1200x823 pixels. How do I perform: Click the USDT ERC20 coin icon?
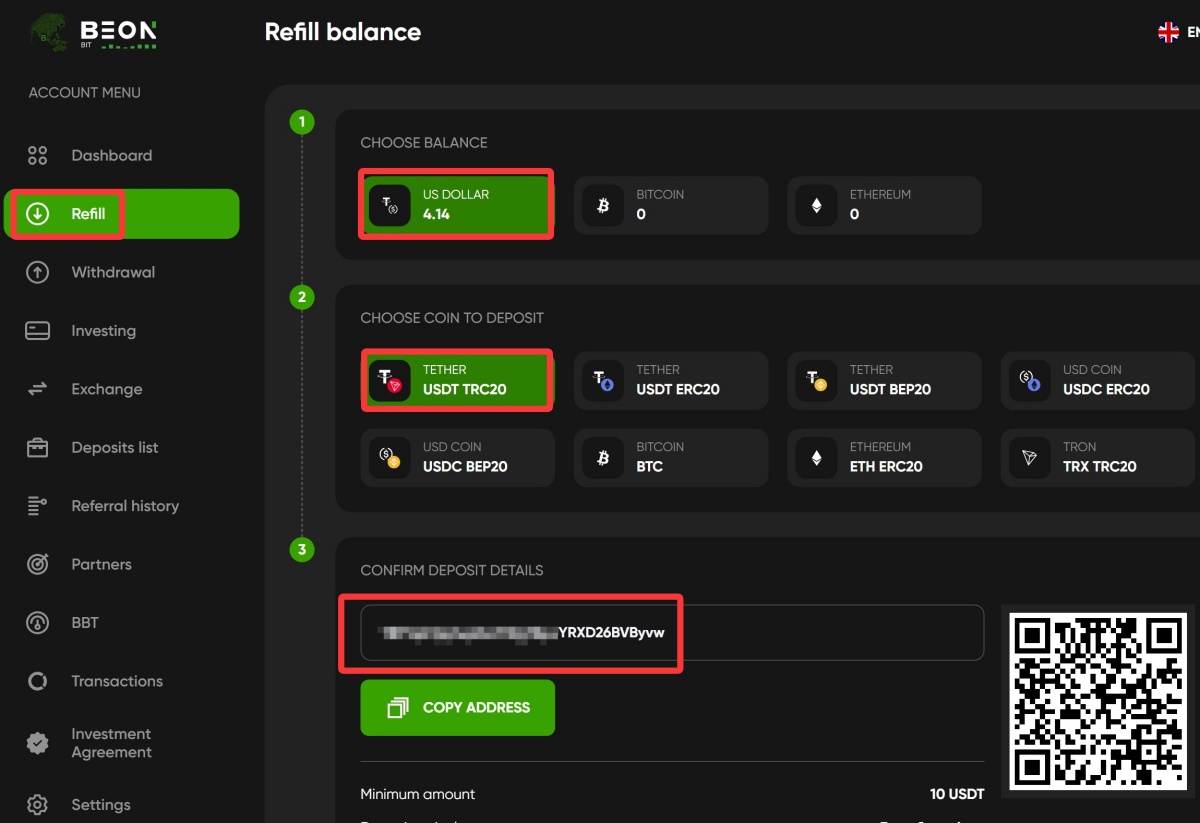click(x=603, y=380)
